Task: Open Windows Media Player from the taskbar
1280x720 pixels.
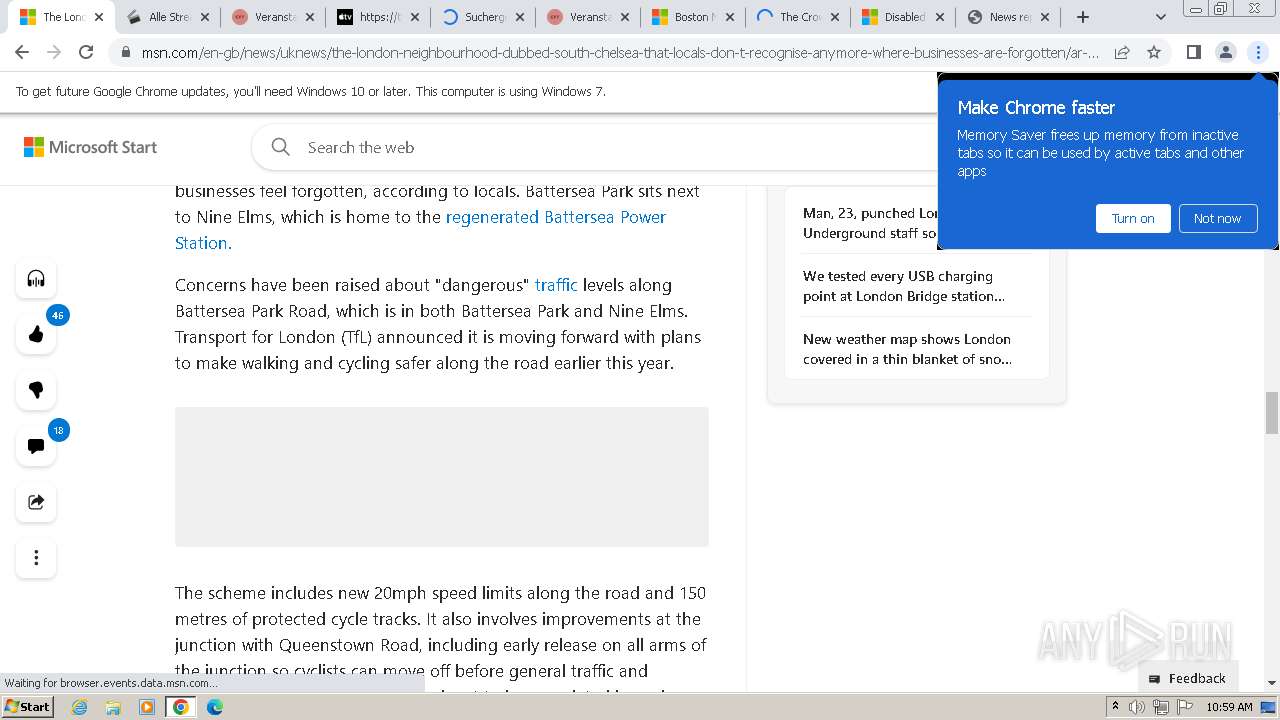Action: (147, 707)
